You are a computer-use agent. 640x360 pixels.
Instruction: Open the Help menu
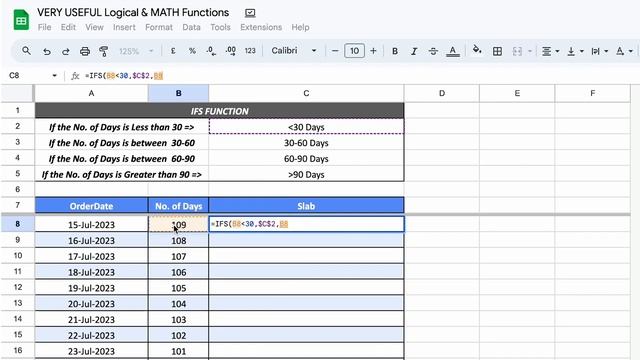click(300, 27)
